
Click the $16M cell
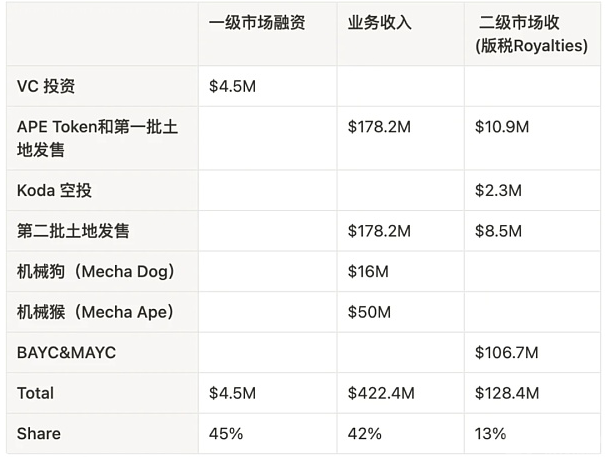point(368,271)
